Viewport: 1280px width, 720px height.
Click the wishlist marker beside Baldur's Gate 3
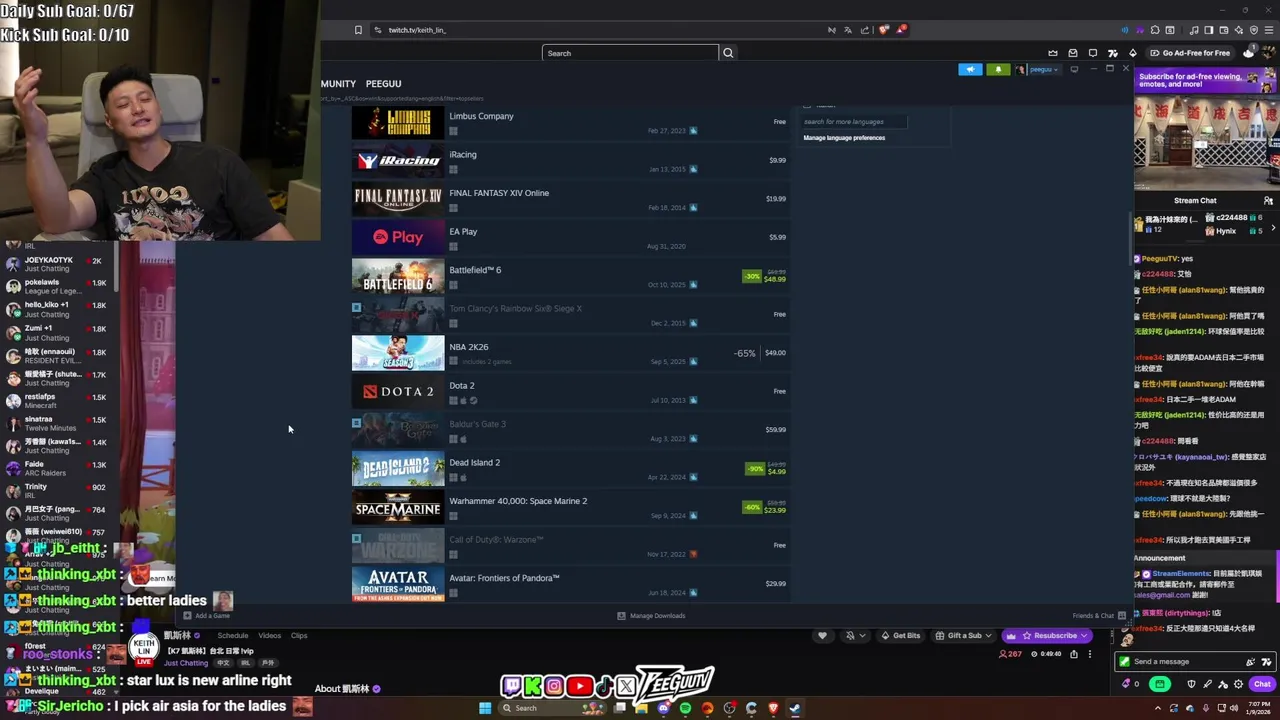pos(356,423)
